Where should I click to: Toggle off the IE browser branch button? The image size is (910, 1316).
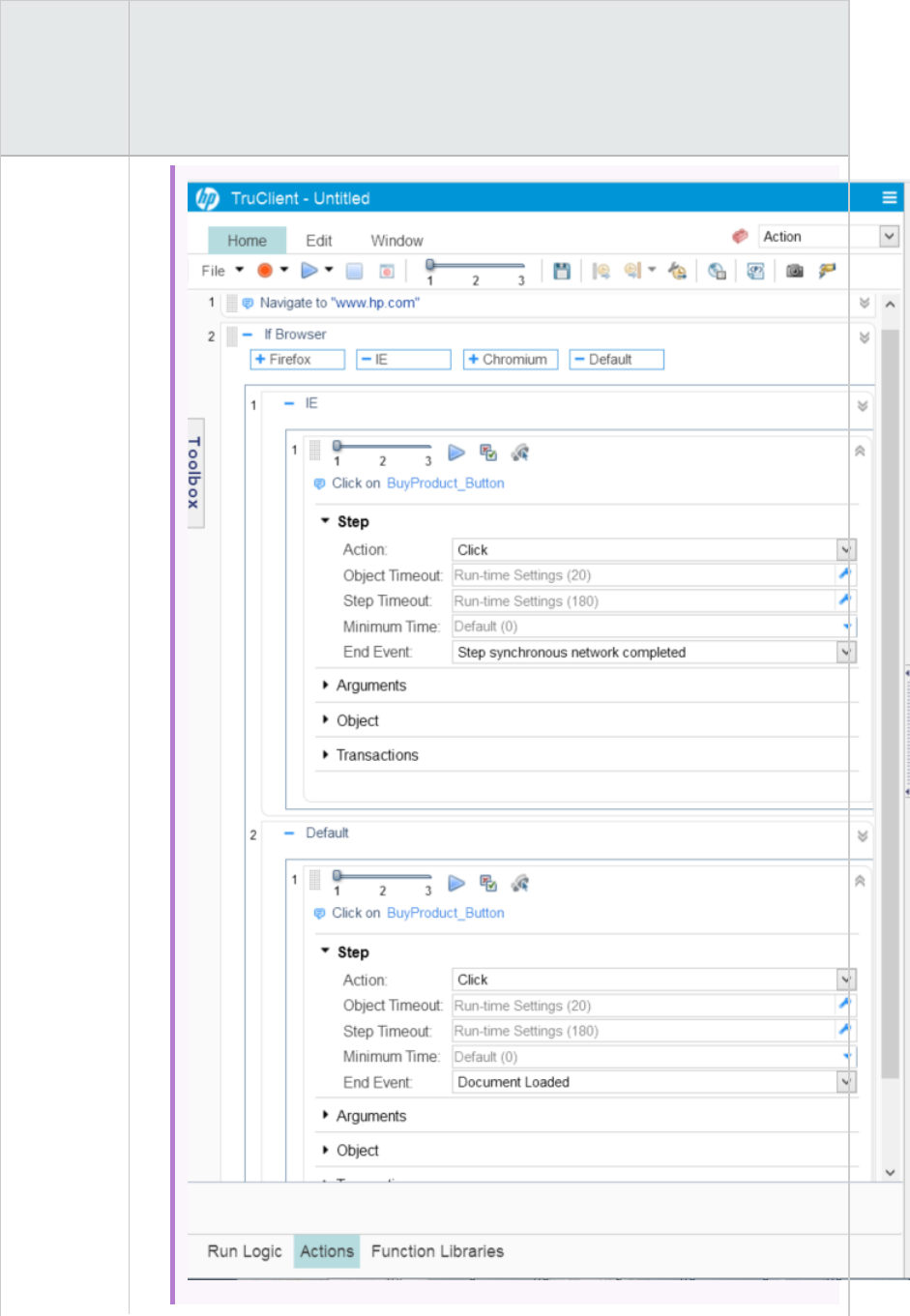403,359
